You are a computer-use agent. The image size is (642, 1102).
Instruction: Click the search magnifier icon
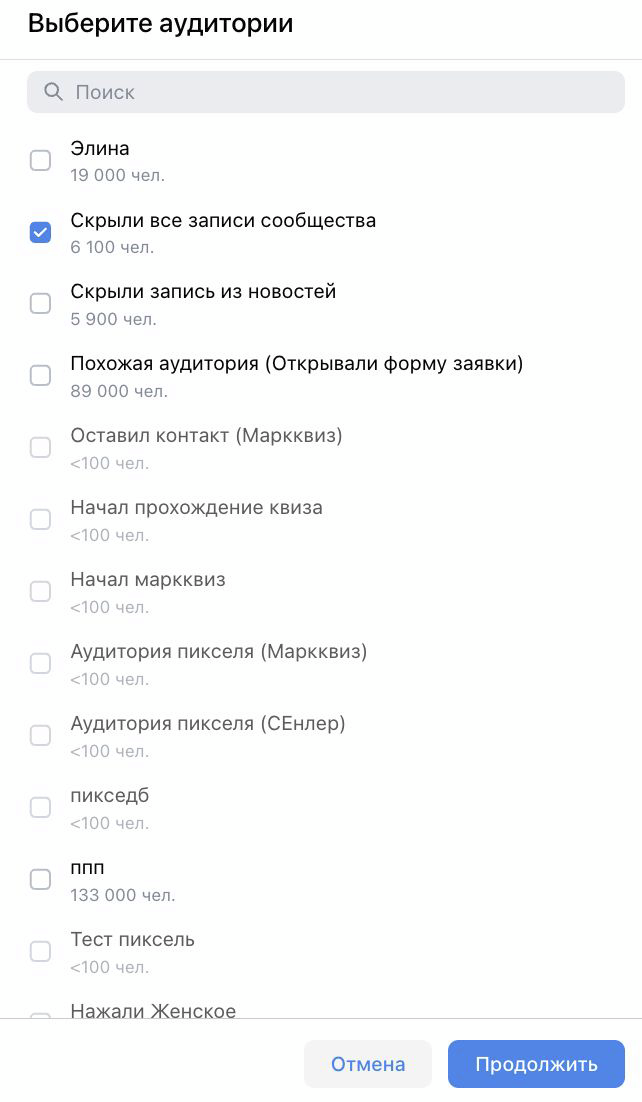click(x=54, y=92)
